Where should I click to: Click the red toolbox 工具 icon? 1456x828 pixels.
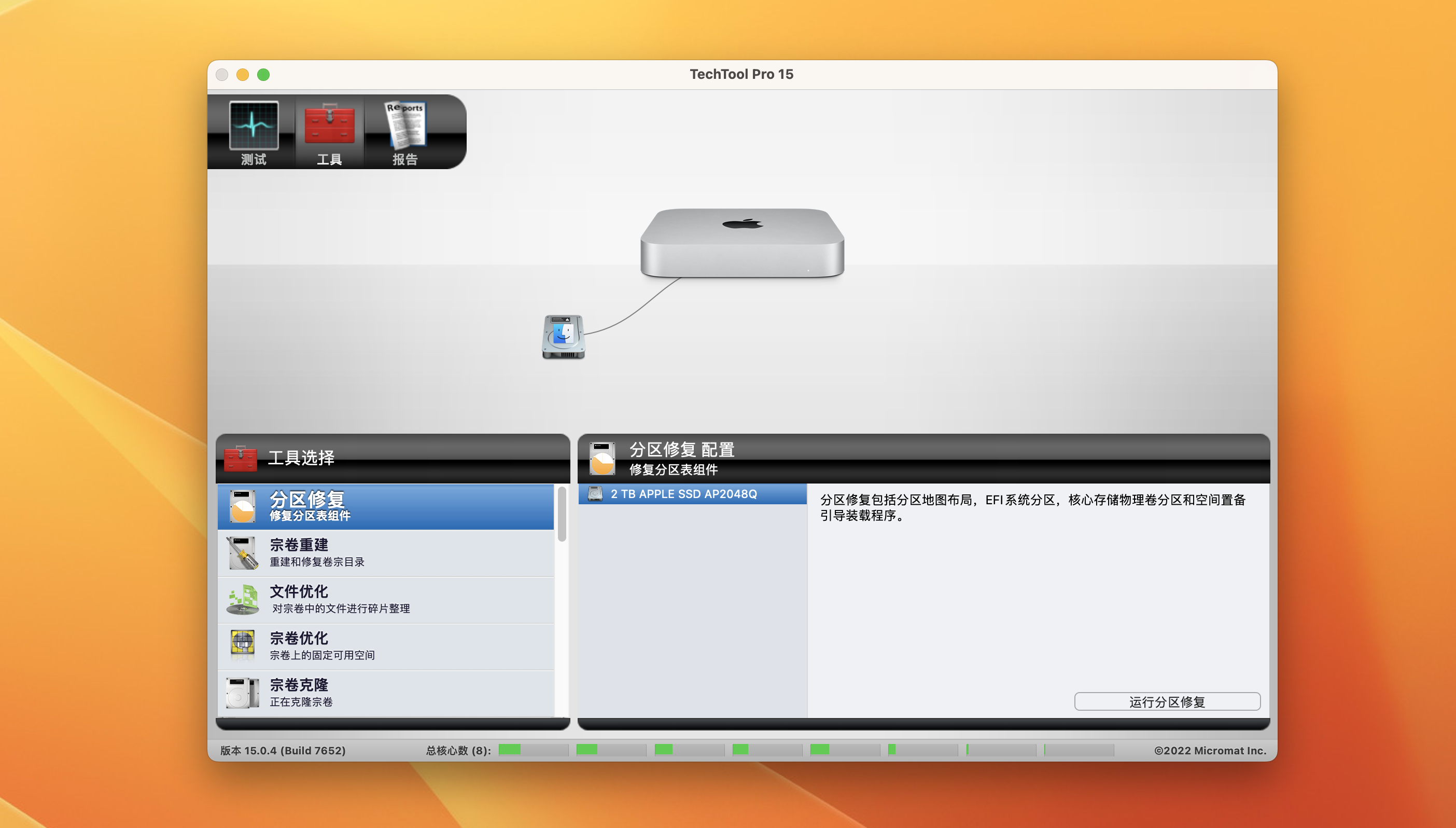(329, 125)
